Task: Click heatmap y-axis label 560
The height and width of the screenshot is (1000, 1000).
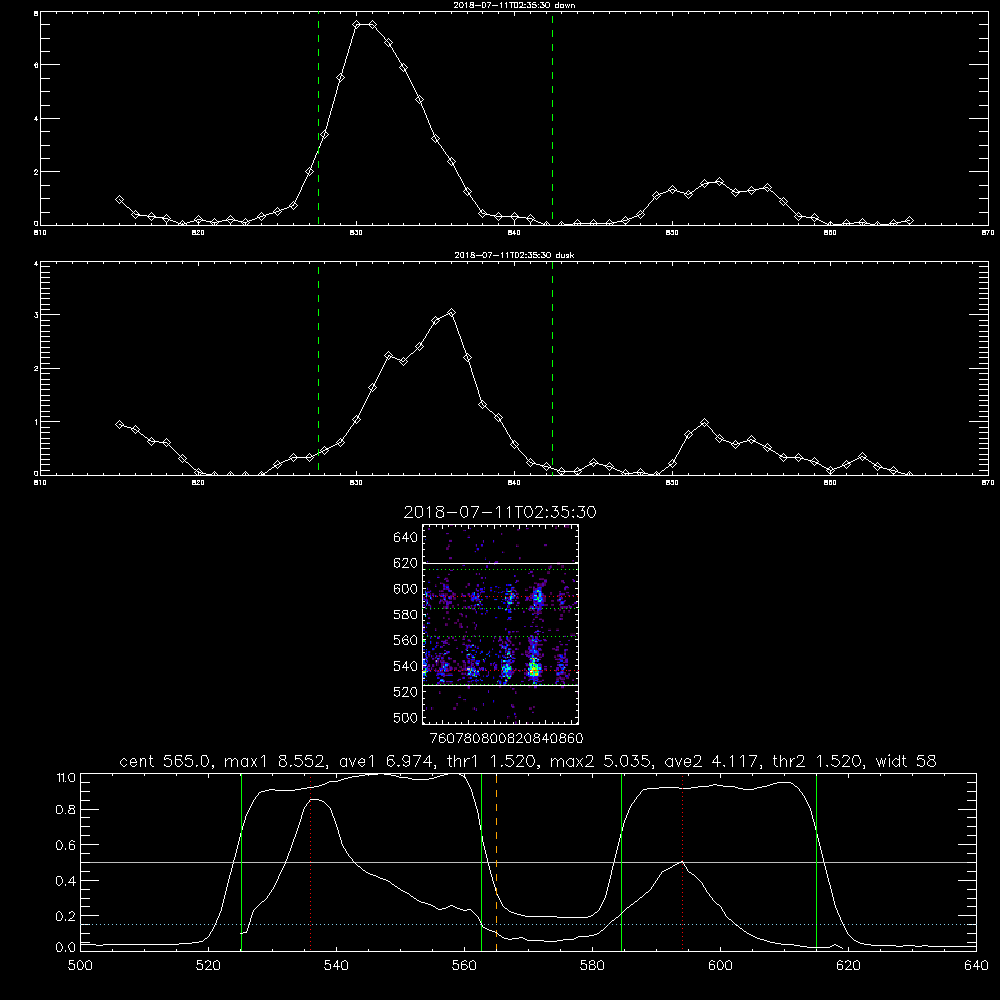Action: pyautogui.click(x=406, y=640)
